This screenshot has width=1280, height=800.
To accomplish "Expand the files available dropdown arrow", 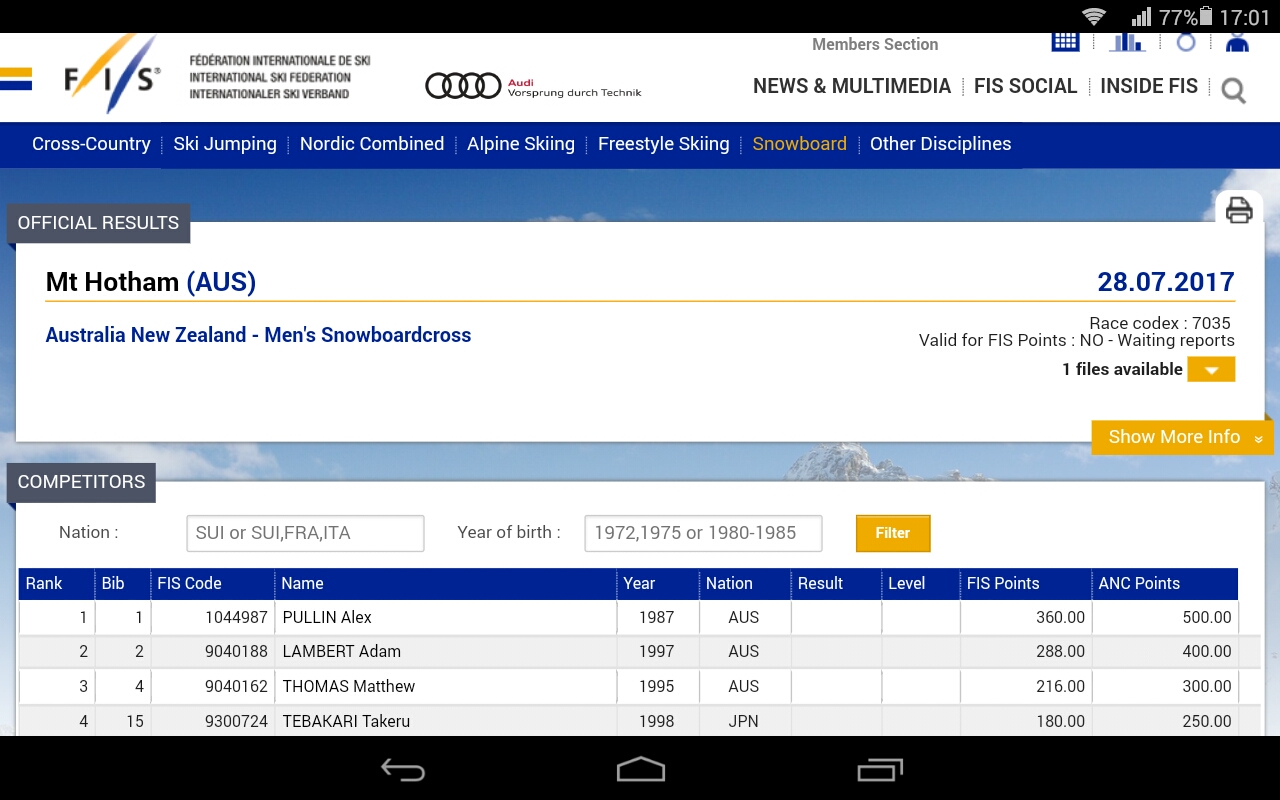I will [1211, 370].
